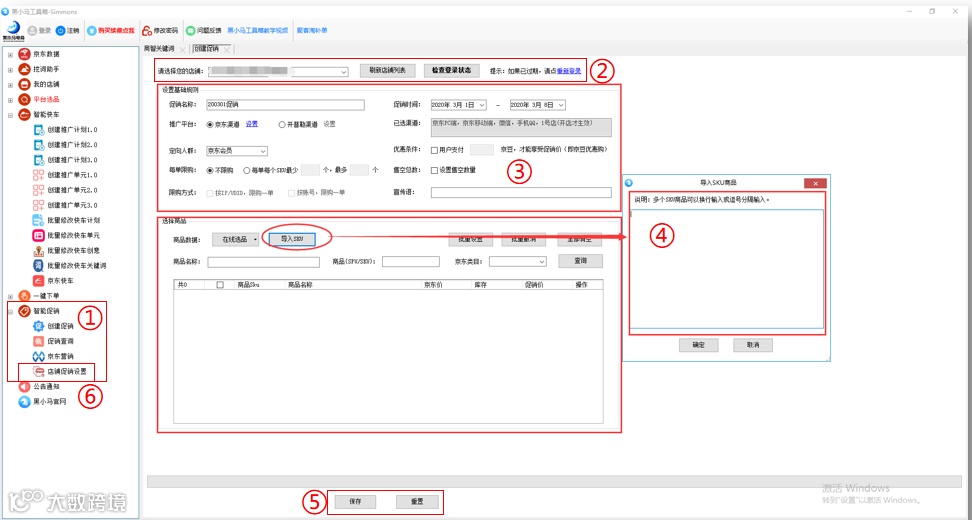Select the 京东渠道 radio button
Viewport: 972px width, 520px height.
pyautogui.click(x=210, y=125)
